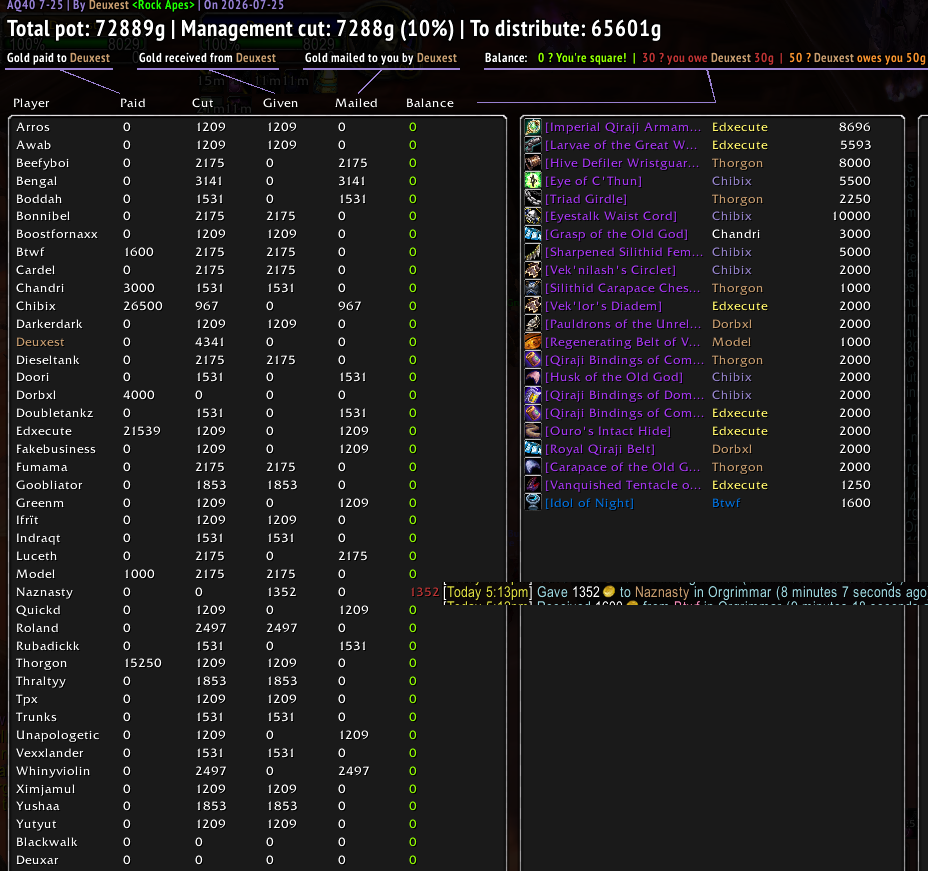Click the Idol of Night item icon

click(533, 502)
